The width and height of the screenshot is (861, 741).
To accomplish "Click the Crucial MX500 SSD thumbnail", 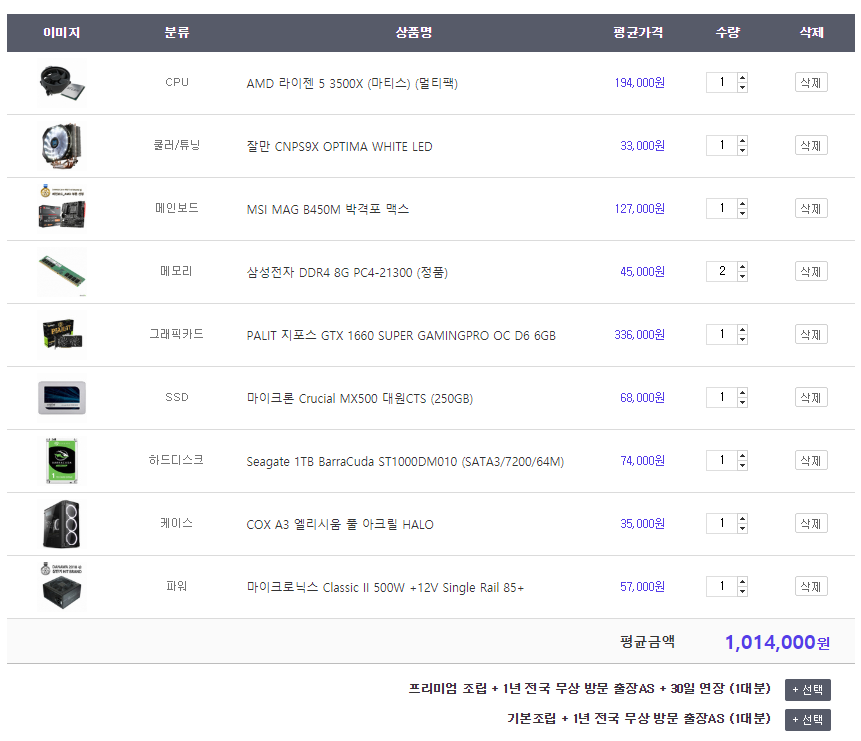I will 62,398.
